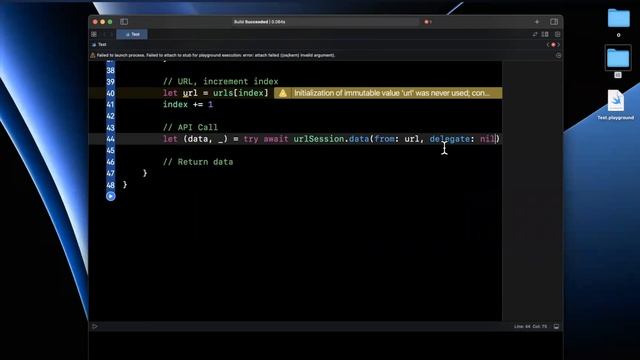Click the Build Succeeded activity status
This screenshot has width=640, height=360.
(260, 22)
